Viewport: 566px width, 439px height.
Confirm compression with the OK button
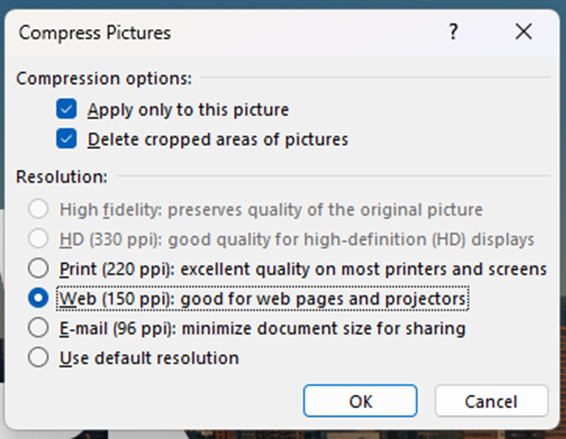(x=360, y=401)
